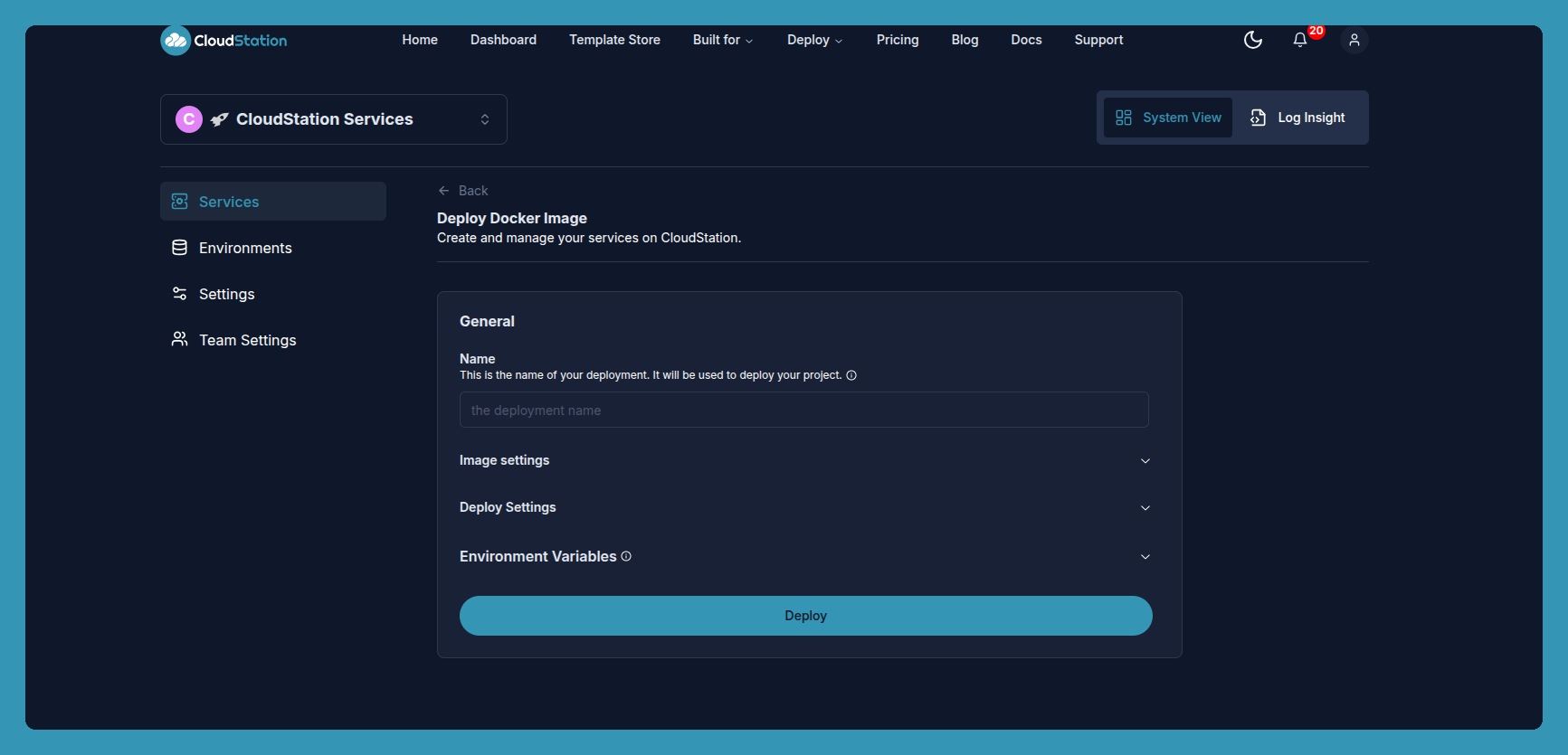
Task: Open Template Store in top navigation
Action: (x=614, y=40)
